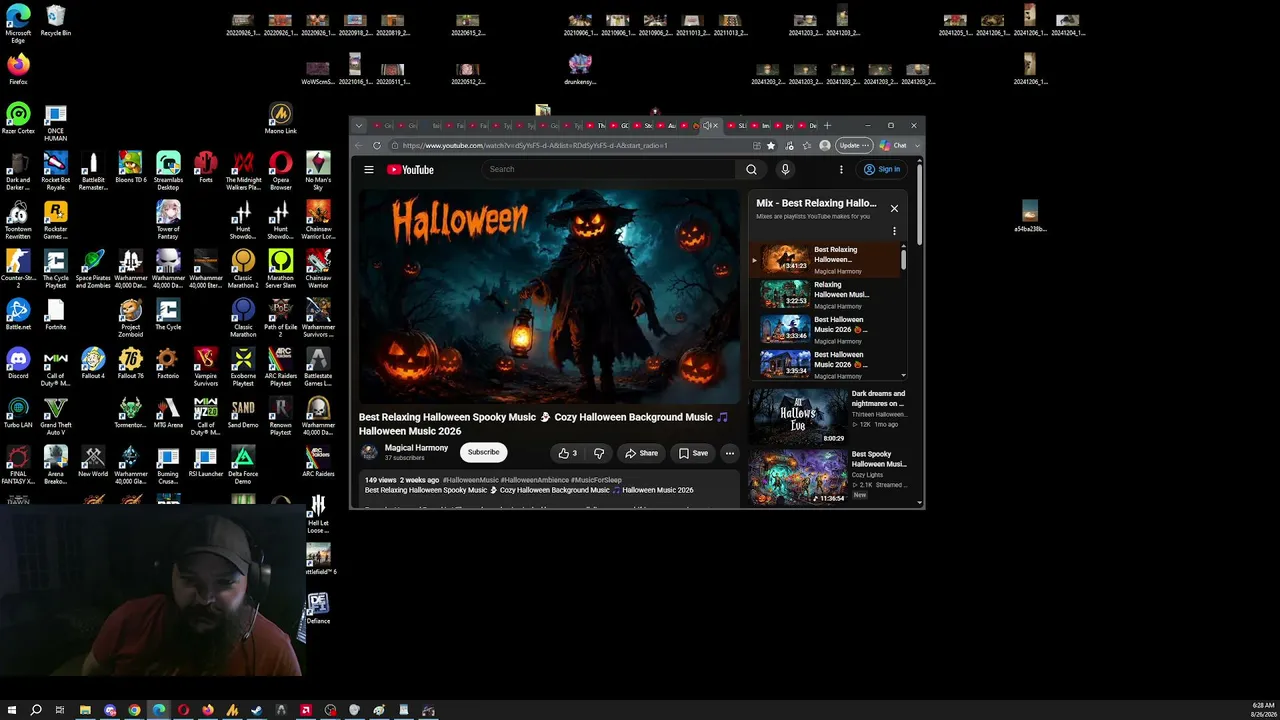Viewport: 1280px width, 720px height.
Task: Click the browser address bar URL
Action: (x=535, y=146)
